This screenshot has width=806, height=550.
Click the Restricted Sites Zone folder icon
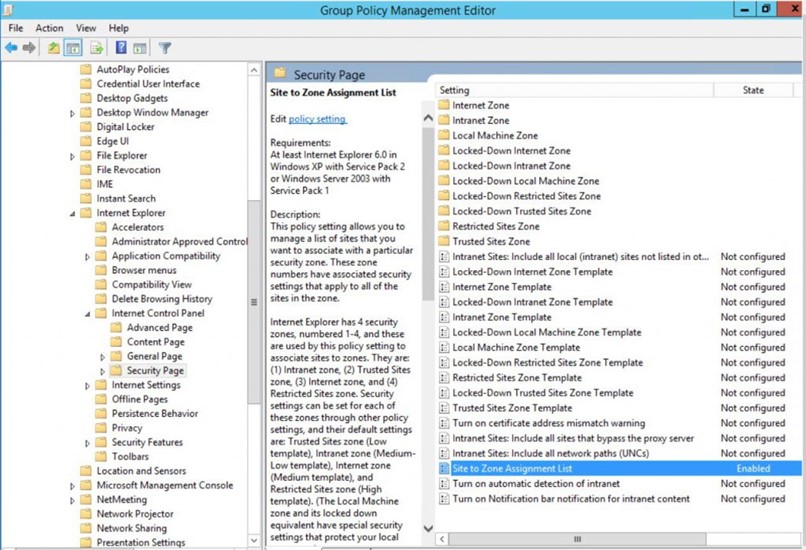click(444, 226)
